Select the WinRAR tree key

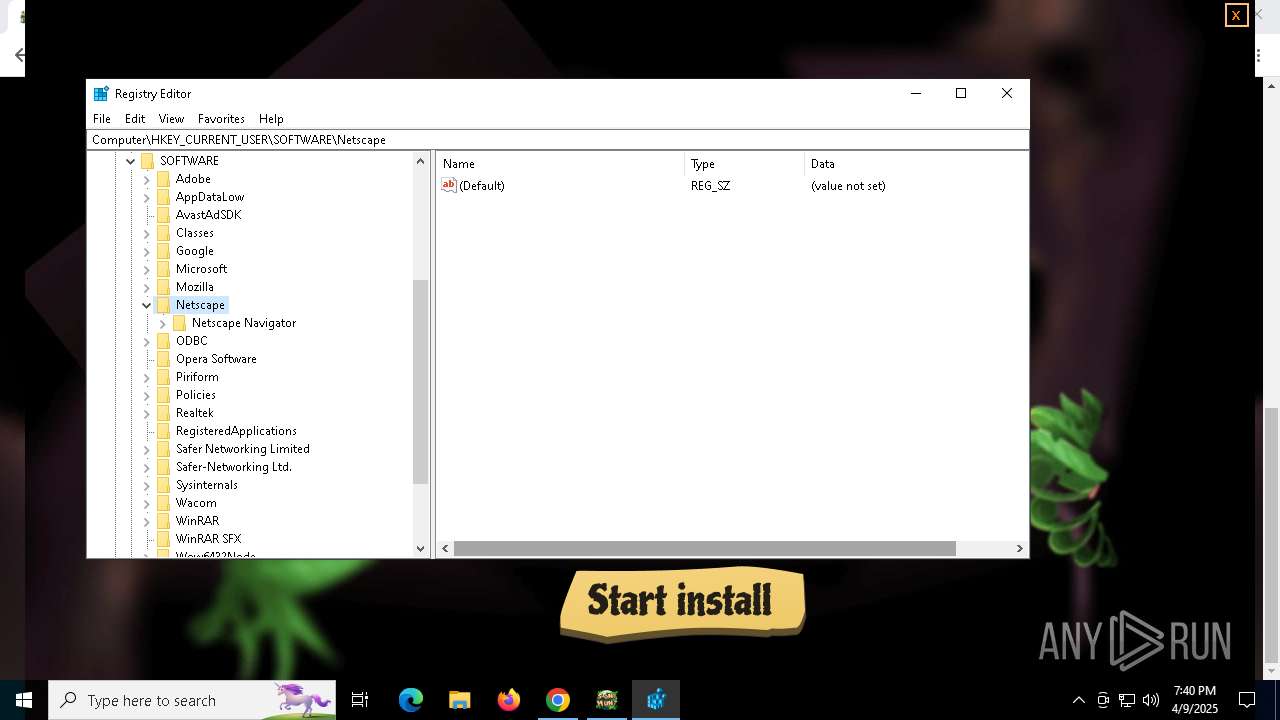[x=197, y=521]
